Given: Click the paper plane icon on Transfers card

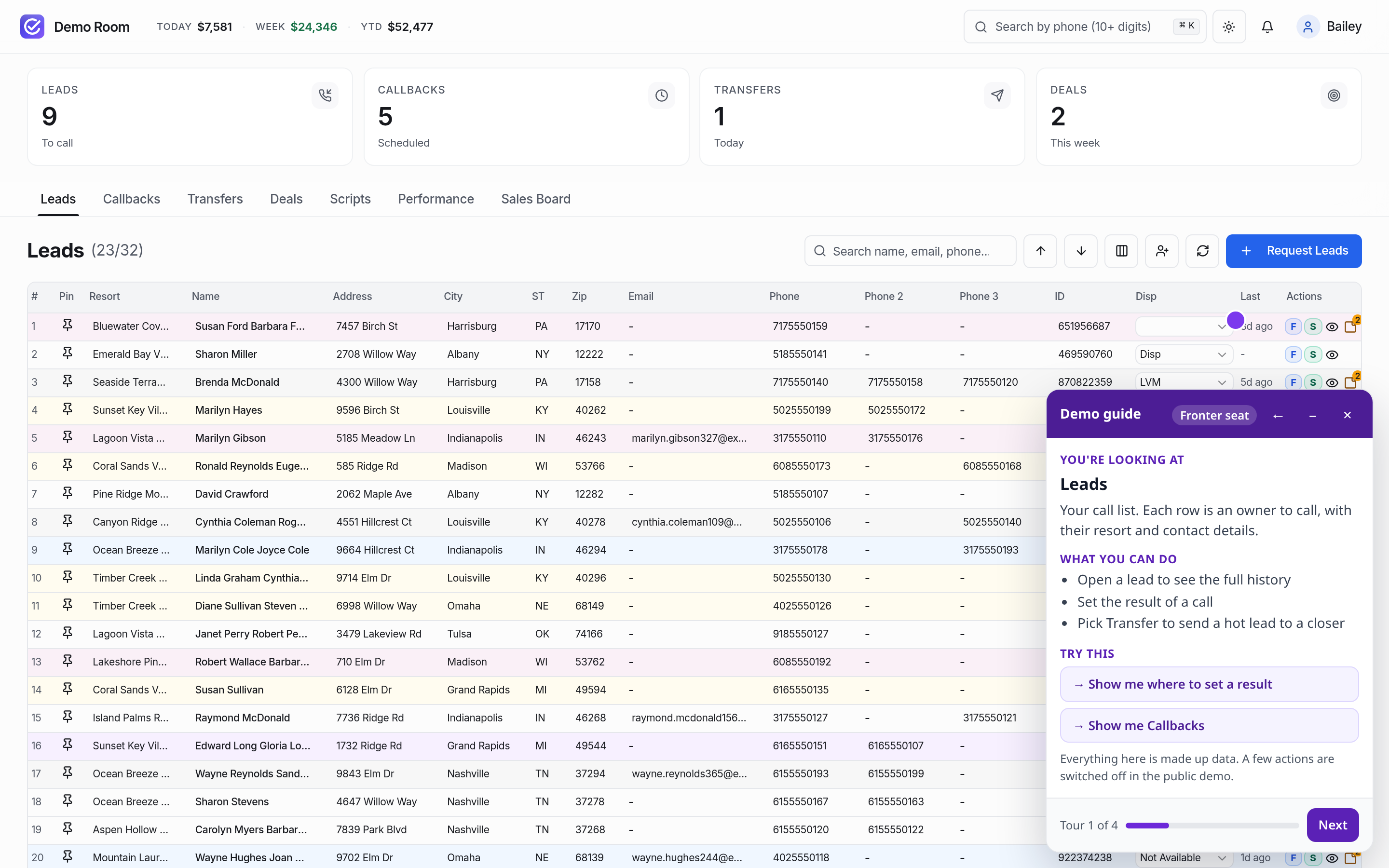Looking at the screenshot, I should point(997,95).
